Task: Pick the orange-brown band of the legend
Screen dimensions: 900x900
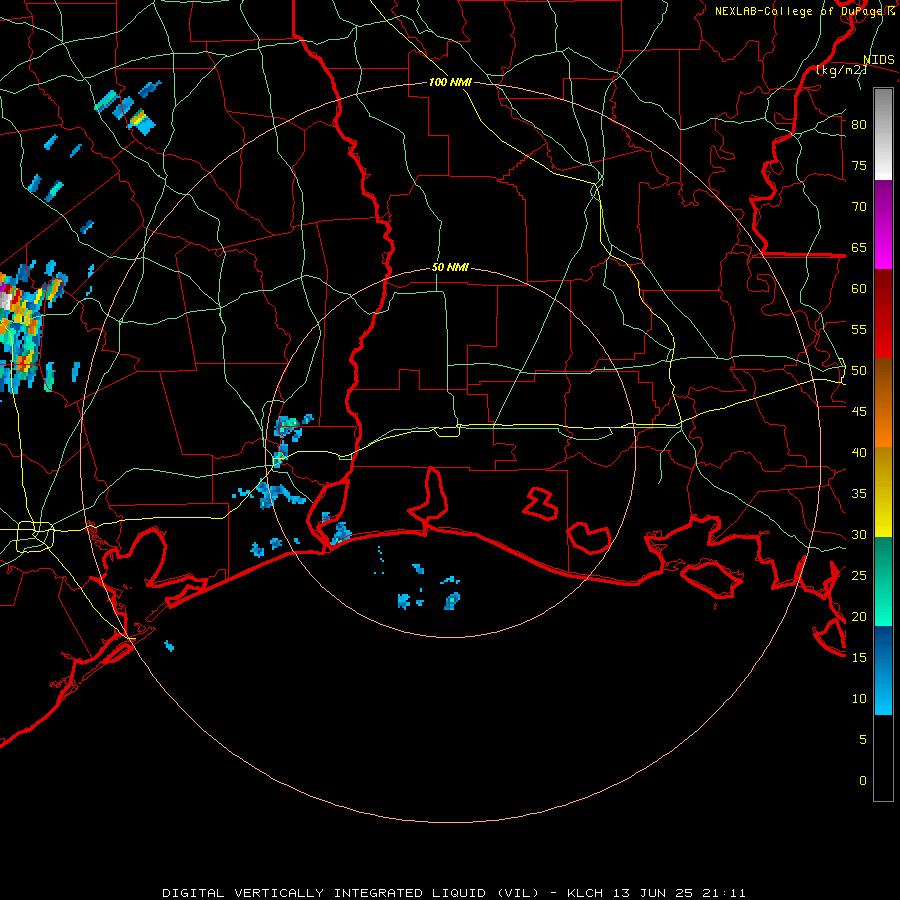Action: (x=883, y=403)
